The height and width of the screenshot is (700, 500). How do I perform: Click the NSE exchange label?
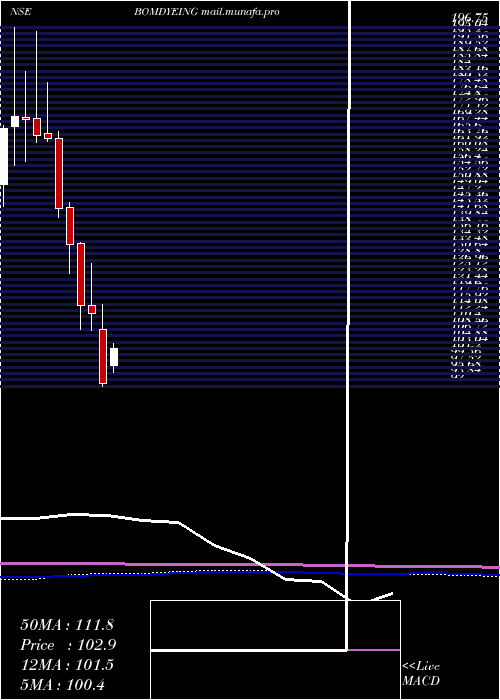tap(20, 12)
